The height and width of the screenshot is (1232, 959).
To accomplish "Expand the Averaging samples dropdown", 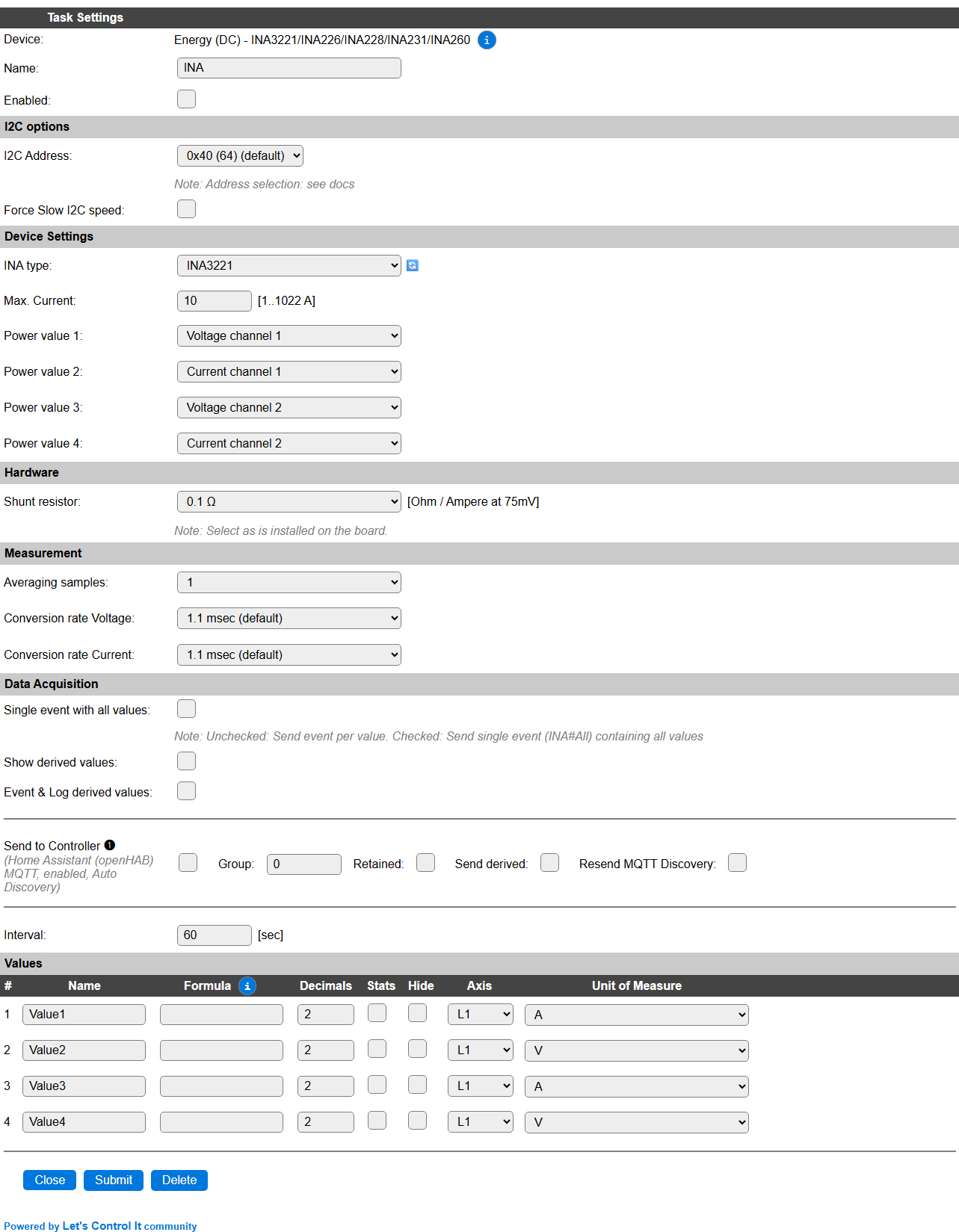I will [289, 583].
